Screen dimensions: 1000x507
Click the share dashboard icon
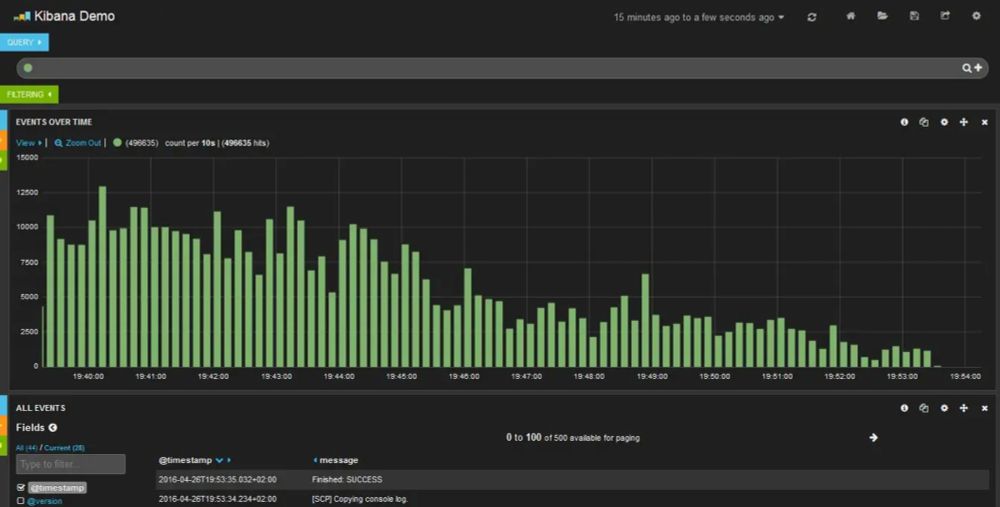[945, 16]
